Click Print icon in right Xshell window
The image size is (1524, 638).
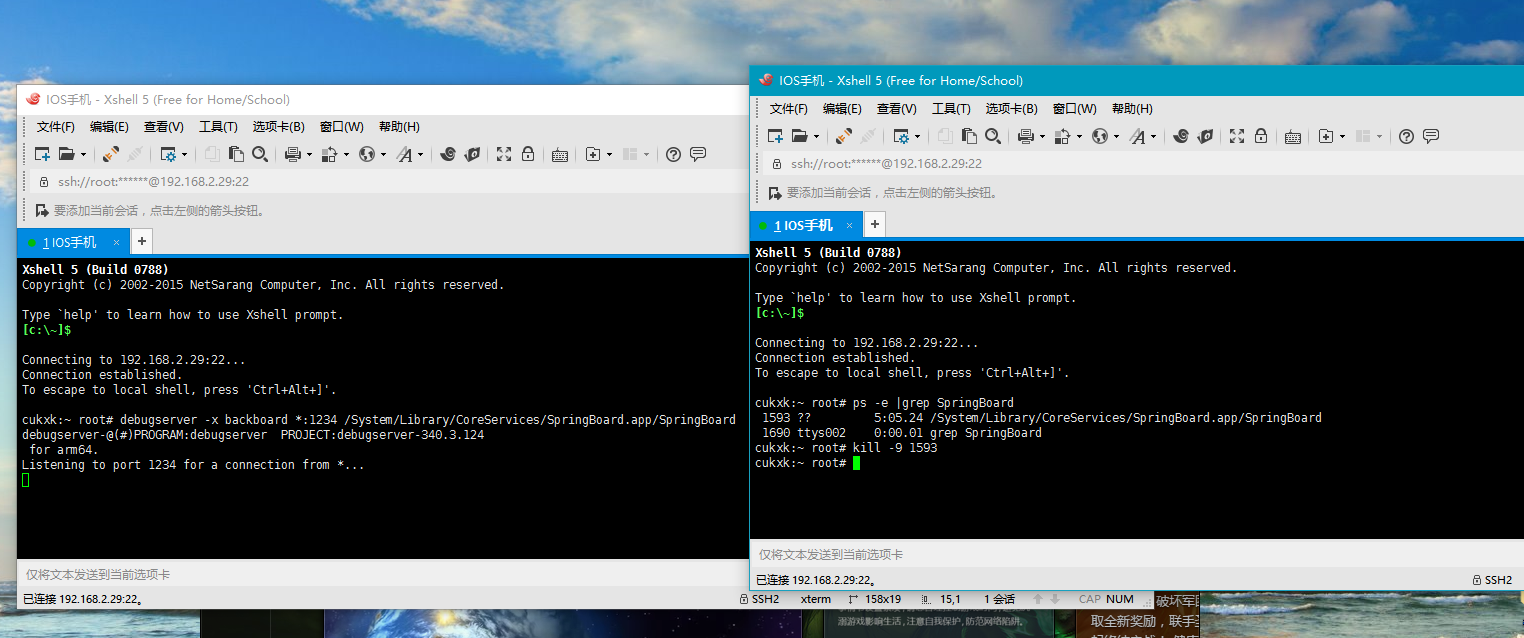tap(1025, 136)
